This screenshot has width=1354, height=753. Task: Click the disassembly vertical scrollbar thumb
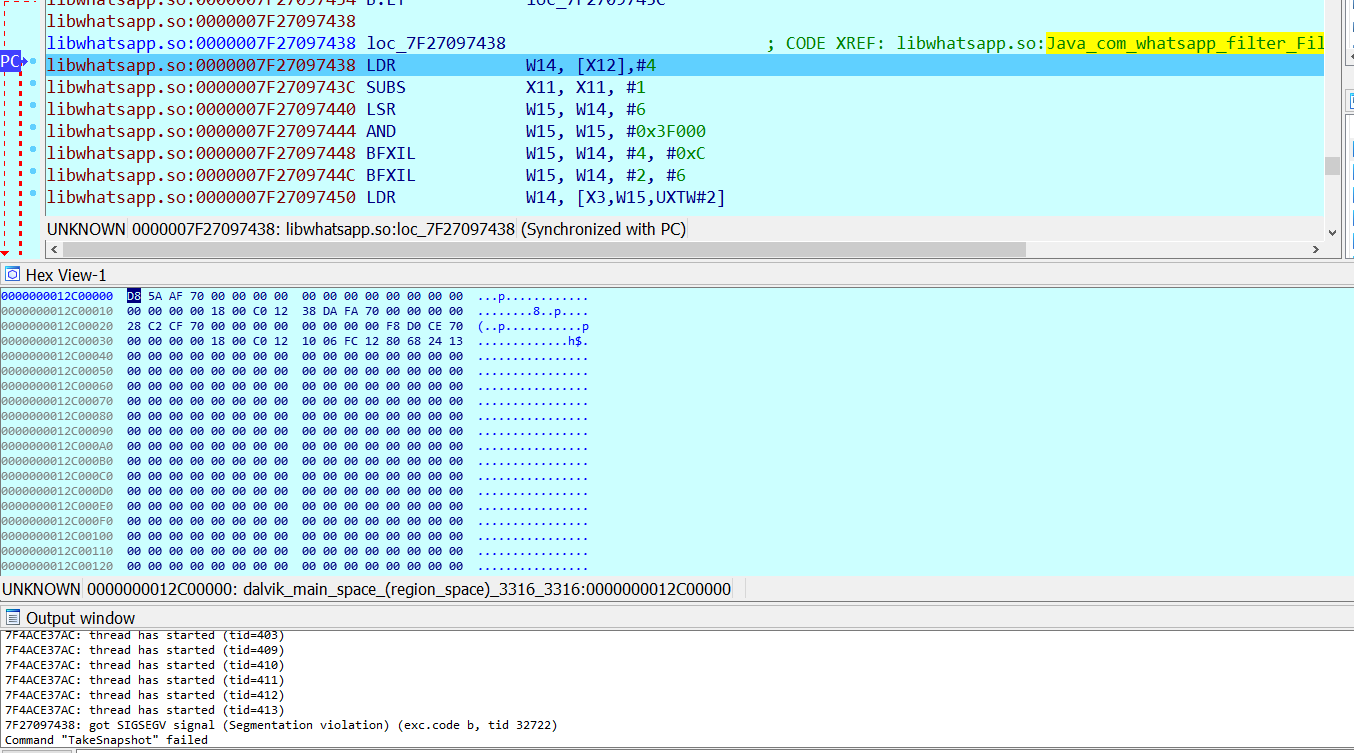(1332, 166)
